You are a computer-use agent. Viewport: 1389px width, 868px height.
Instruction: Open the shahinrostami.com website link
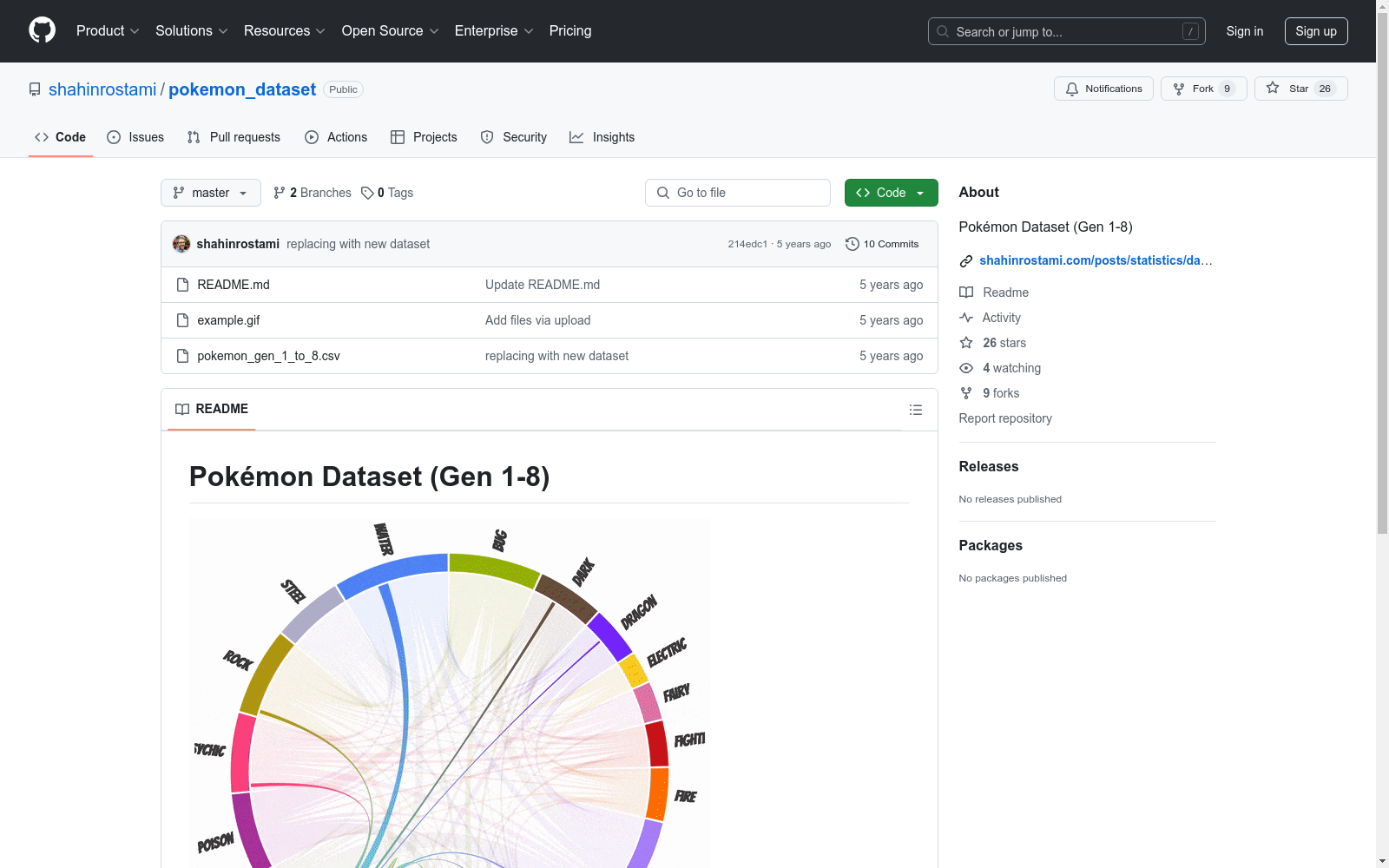pyautogui.click(x=1095, y=260)
